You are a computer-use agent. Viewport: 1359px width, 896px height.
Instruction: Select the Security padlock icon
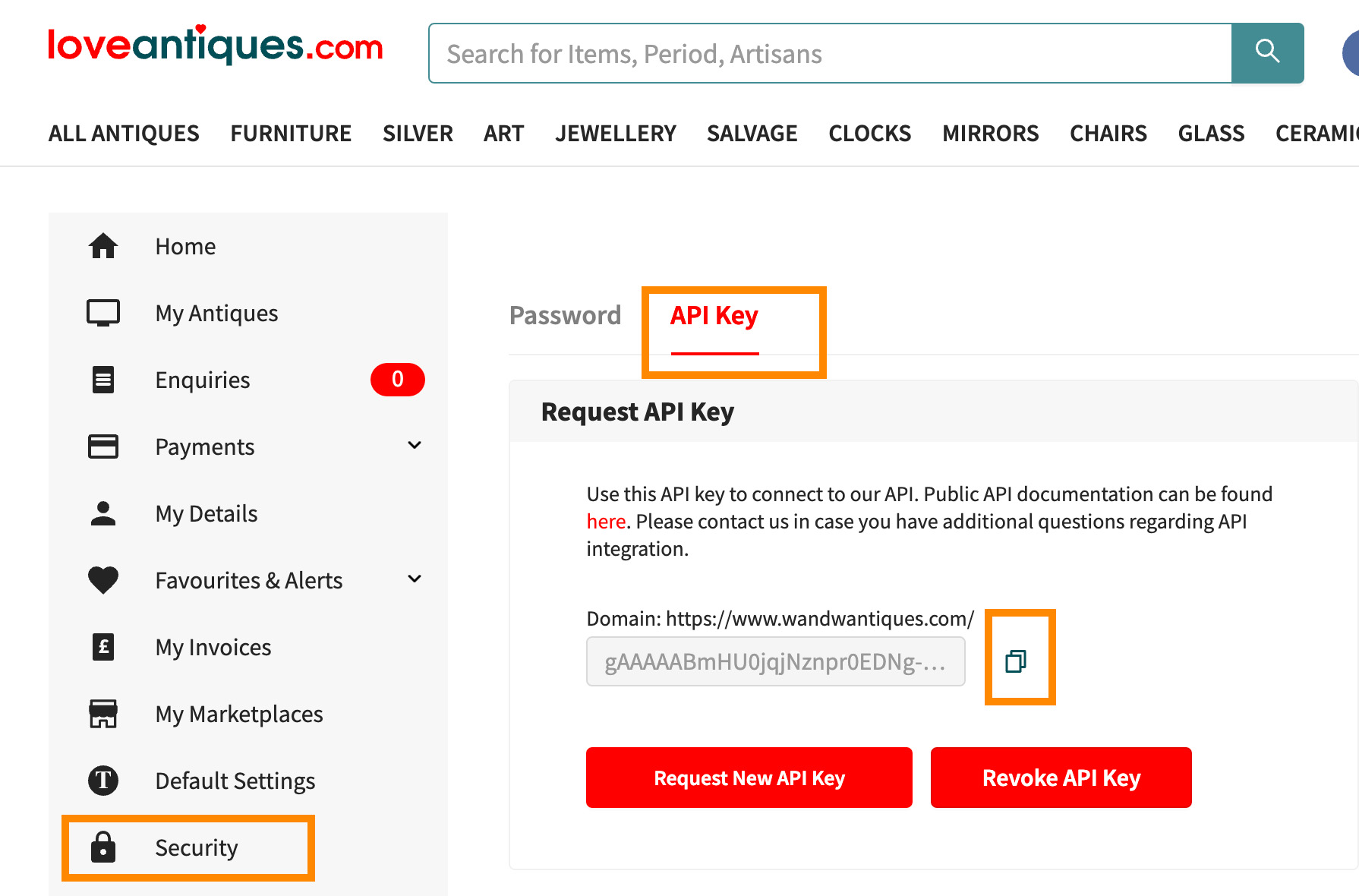(103, 847)
